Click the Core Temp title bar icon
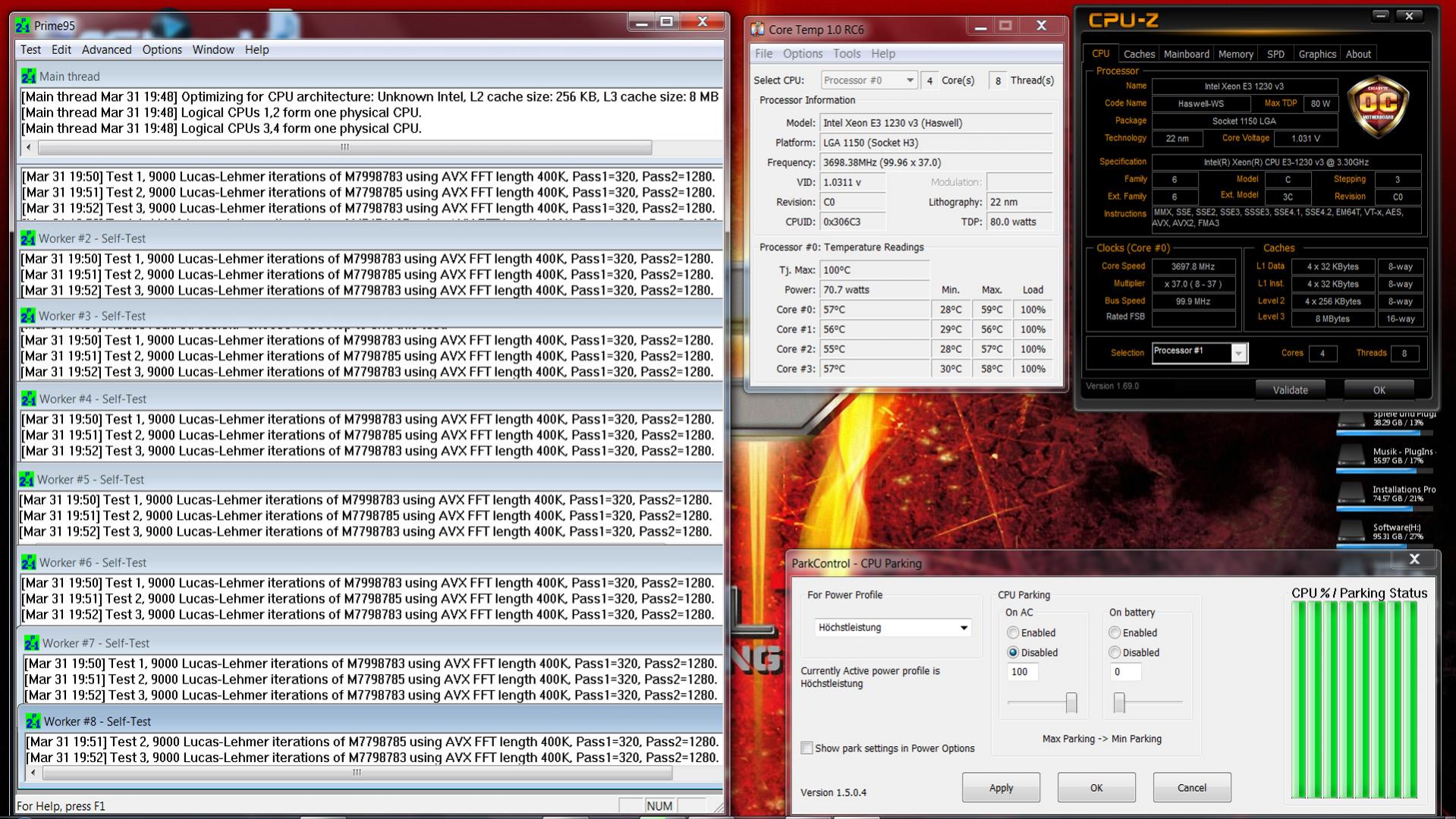Screen dimensions: 1456x819 click(757, 30)
